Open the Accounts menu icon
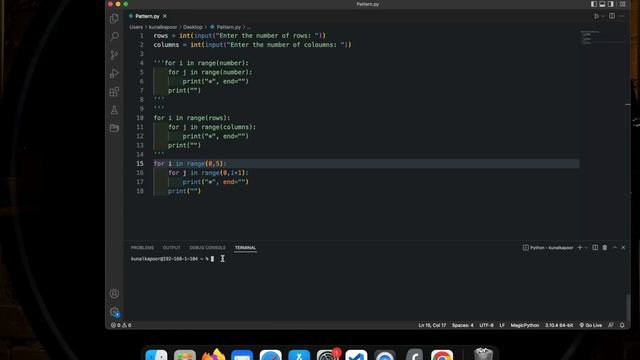Viewport: 640px width, 360px height. click(114, 293)
